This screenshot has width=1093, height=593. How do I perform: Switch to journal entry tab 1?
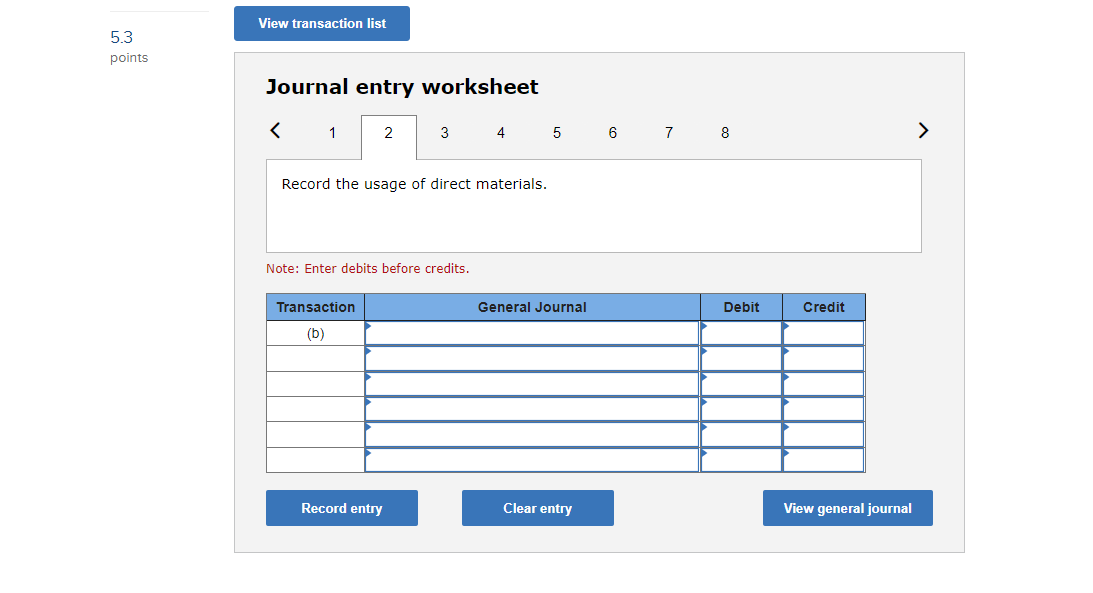[332, 133]
